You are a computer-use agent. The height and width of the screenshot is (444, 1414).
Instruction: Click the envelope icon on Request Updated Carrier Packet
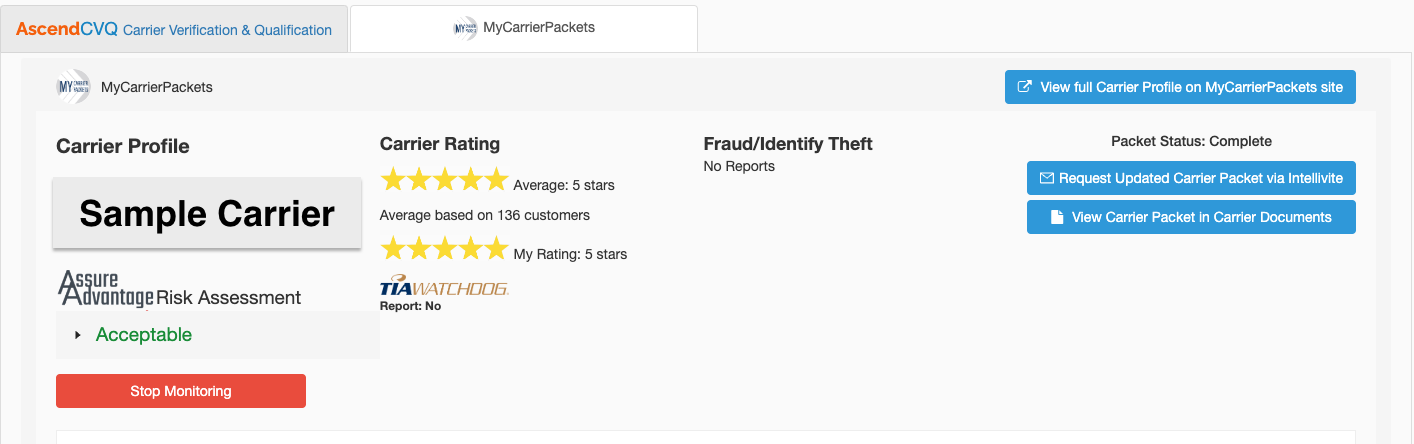pyautogui.click(x=1047, y=178)
